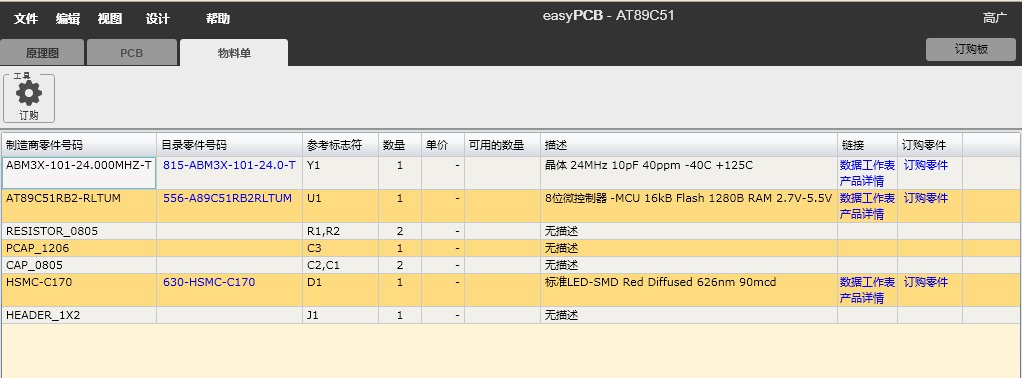Click description 标准LED-SMD Red Diffused
This screenshot has width=1022, height=378.
[660, 282]
